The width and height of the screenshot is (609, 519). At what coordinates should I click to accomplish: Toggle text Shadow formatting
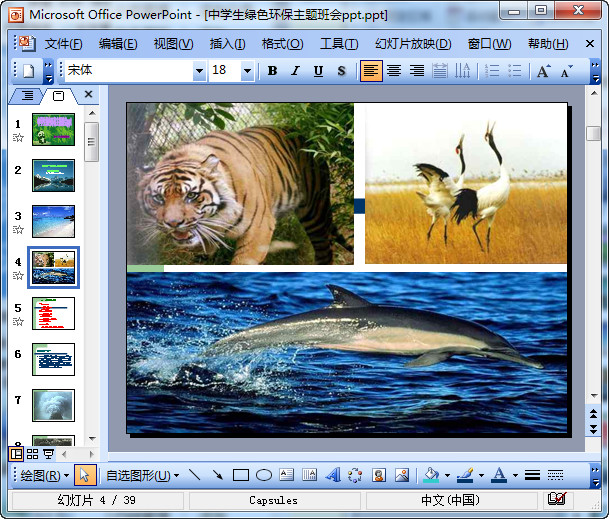341,71
